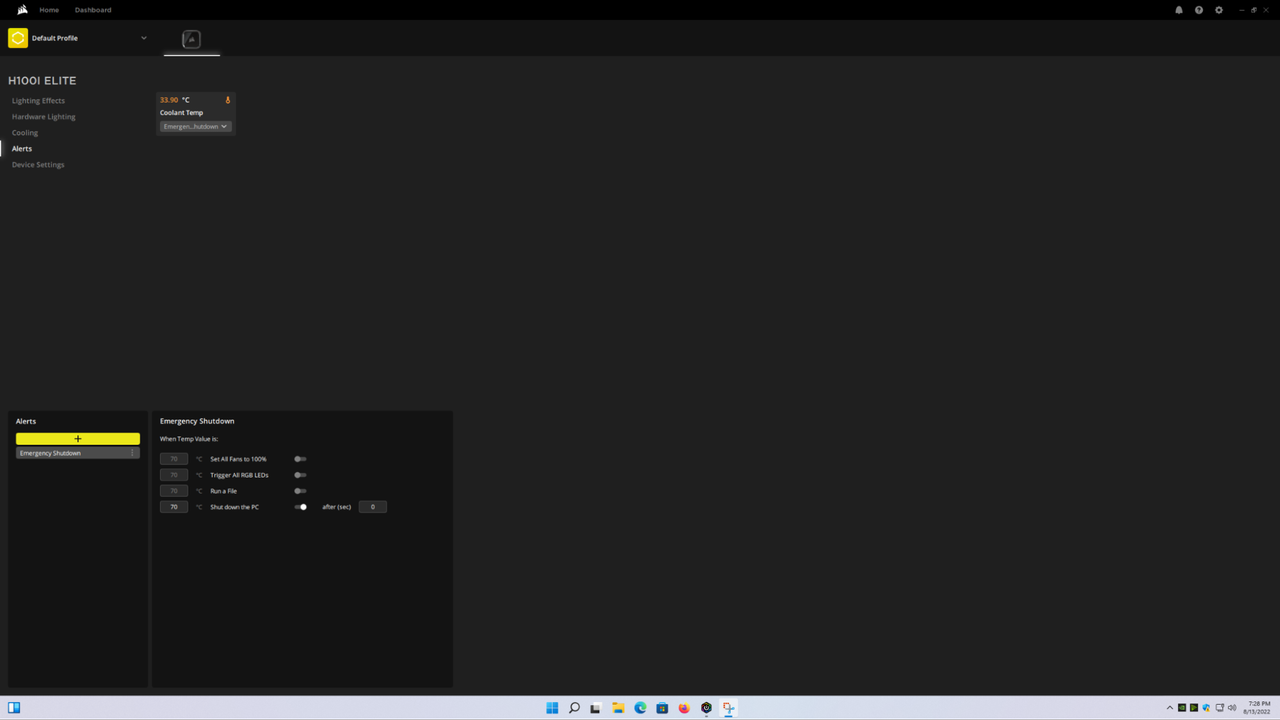
Task: Click the Coolant Temp label
Action: tap(181, 113)
